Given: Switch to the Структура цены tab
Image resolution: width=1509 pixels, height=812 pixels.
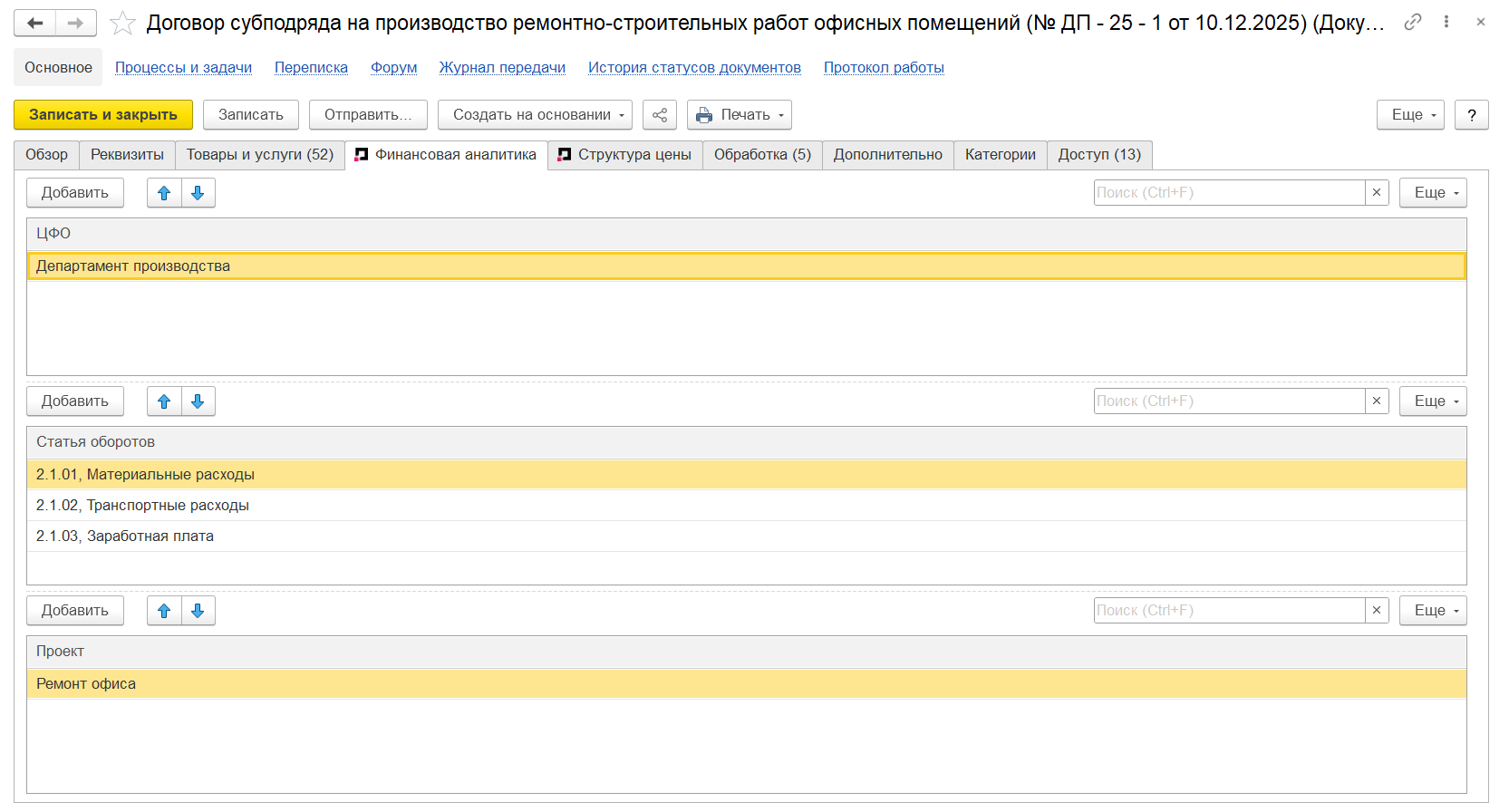Looking at the screenshot, I should [x=625, y=155].
